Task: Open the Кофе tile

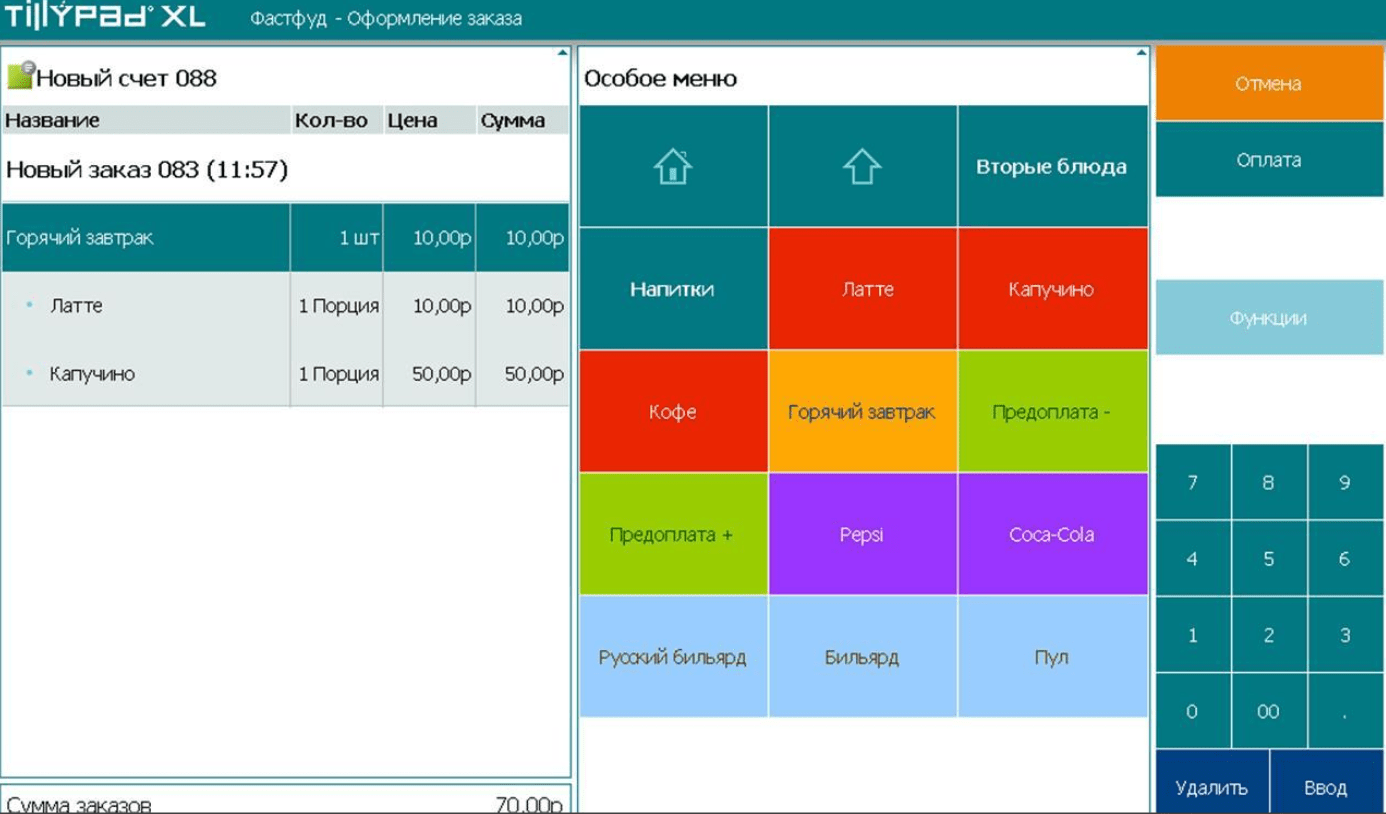Action: pos(671,411)
